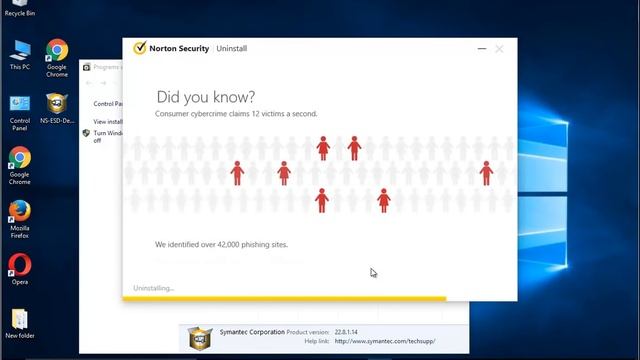Image resolution: width=640 pixels, height=360 pixels.
Task: Click product version 22.8.1.14 value
Action: click(x=346, y=332)
